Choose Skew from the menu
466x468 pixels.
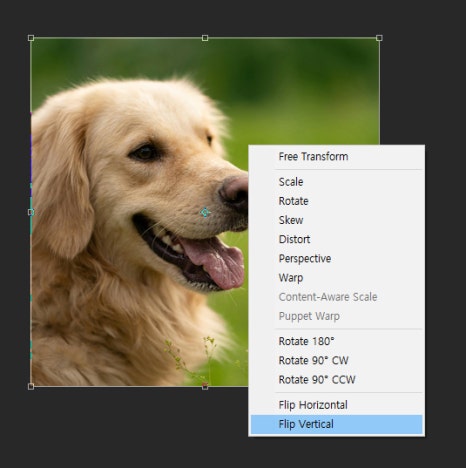point(336,220)
